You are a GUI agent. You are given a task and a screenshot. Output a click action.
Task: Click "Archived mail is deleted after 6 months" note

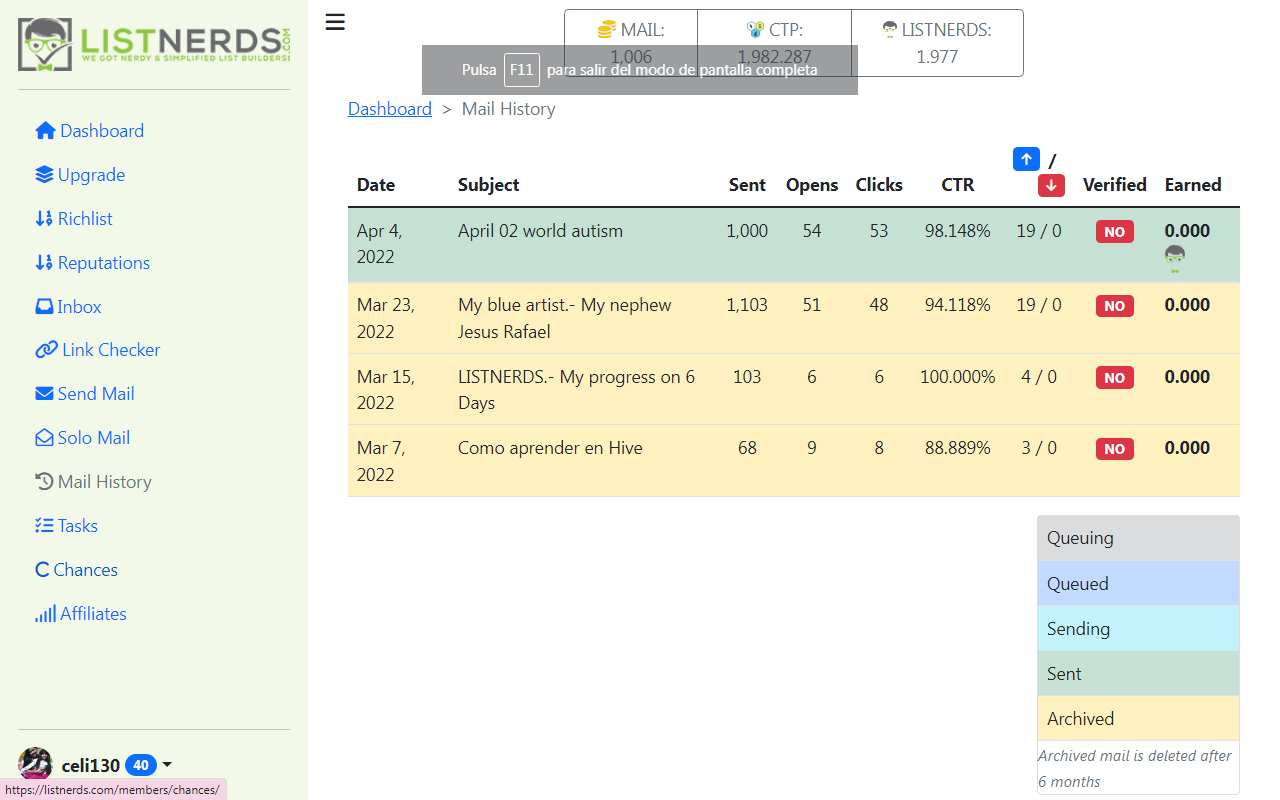pos(1135,769)
